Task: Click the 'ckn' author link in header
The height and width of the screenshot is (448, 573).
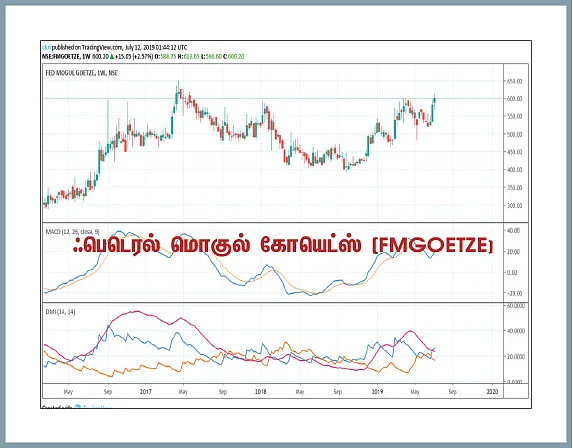Action: (x=46, y=48)
